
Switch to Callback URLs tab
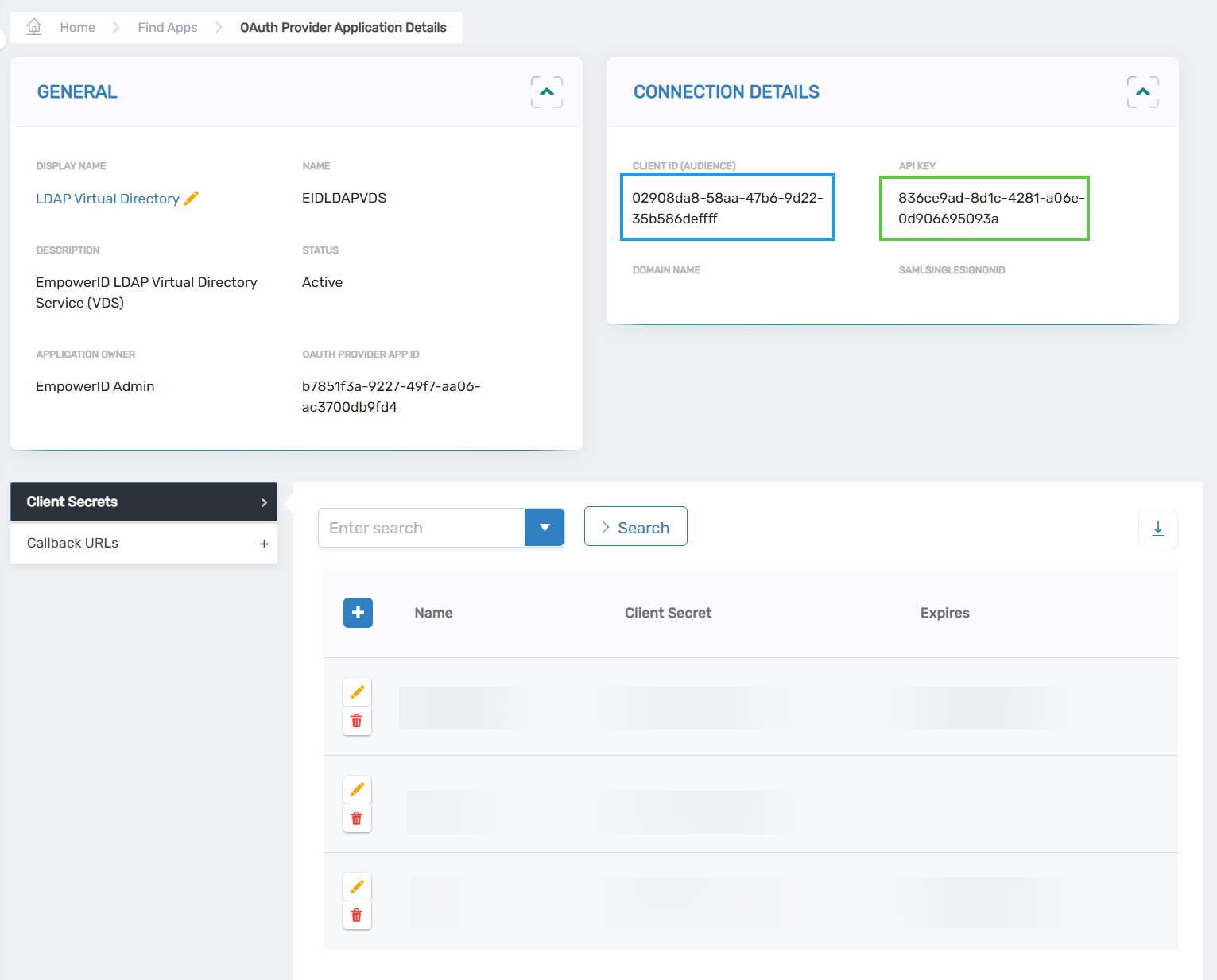point(73,544)
